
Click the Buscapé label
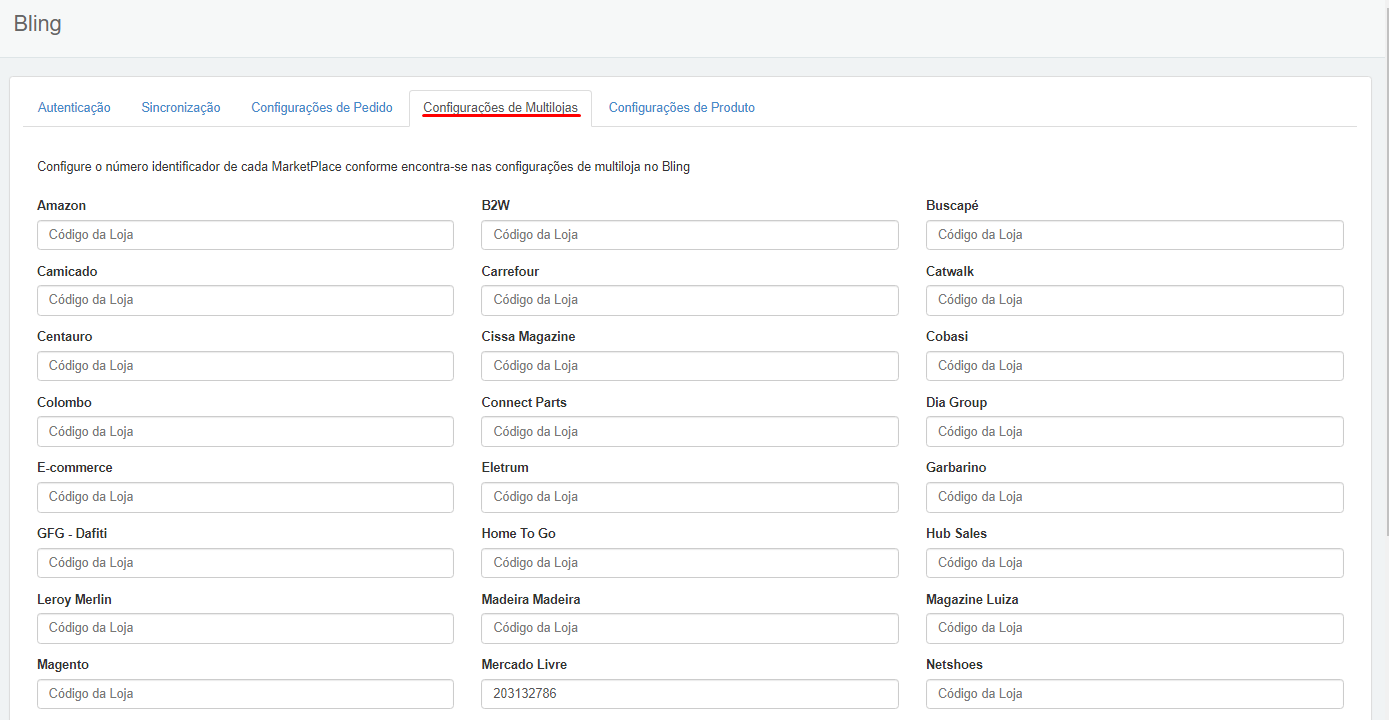(952, 205)
